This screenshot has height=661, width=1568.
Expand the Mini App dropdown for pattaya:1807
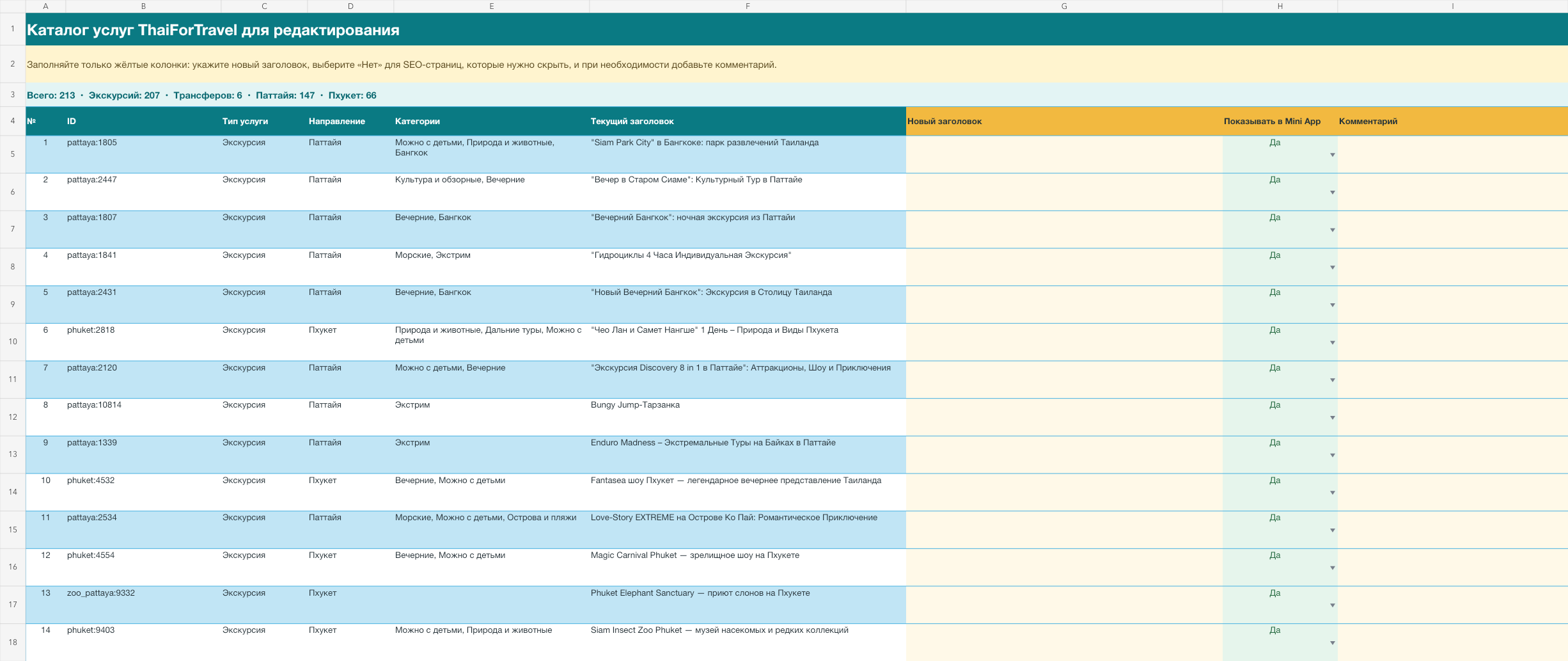[1332, 230]
